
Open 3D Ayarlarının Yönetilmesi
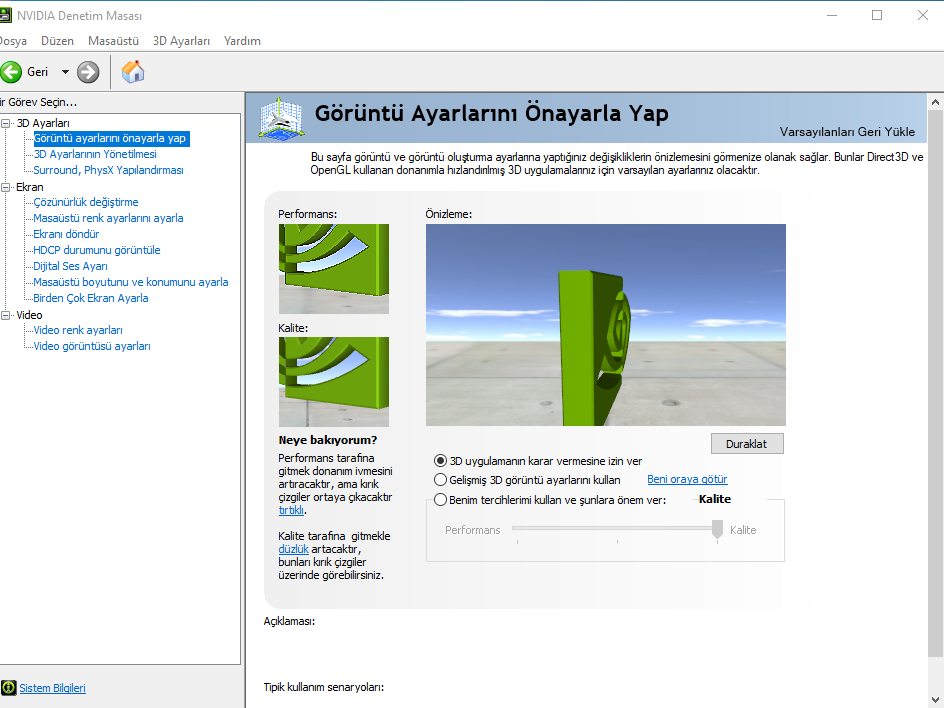[95, 154]
